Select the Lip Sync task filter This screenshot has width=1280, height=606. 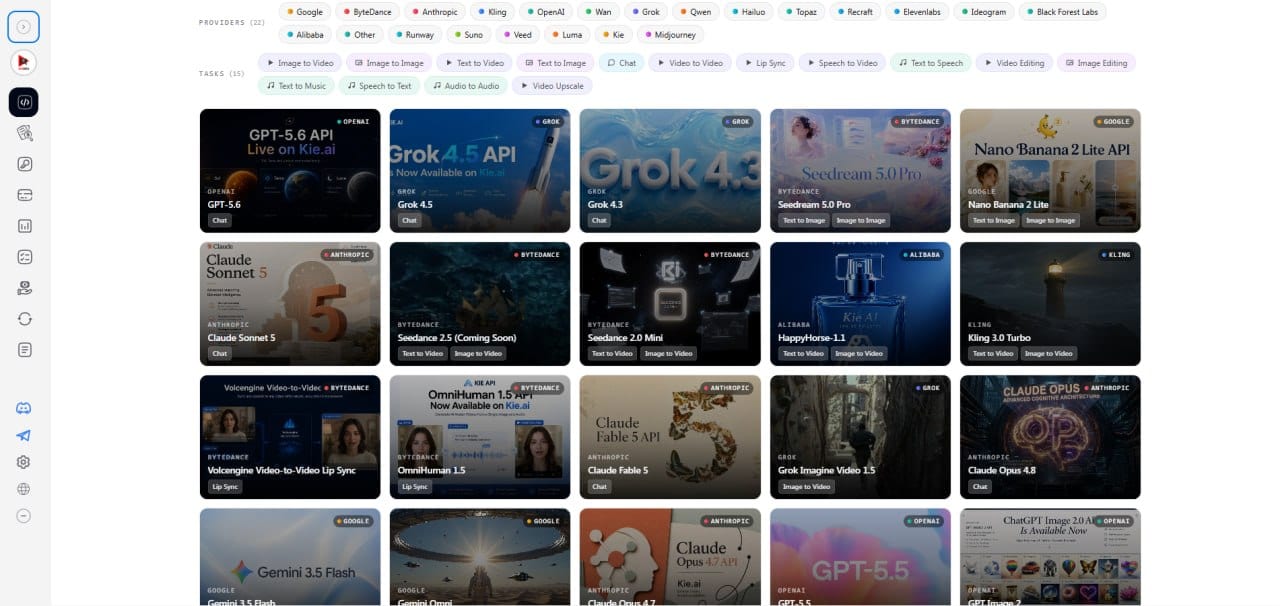[764, 63]
